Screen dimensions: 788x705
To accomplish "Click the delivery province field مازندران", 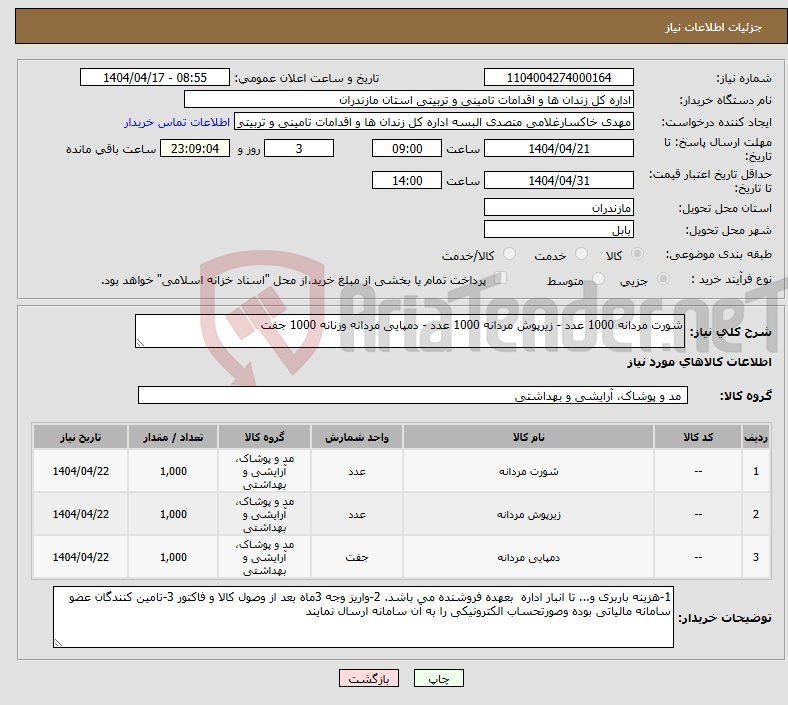I will 558,207.
